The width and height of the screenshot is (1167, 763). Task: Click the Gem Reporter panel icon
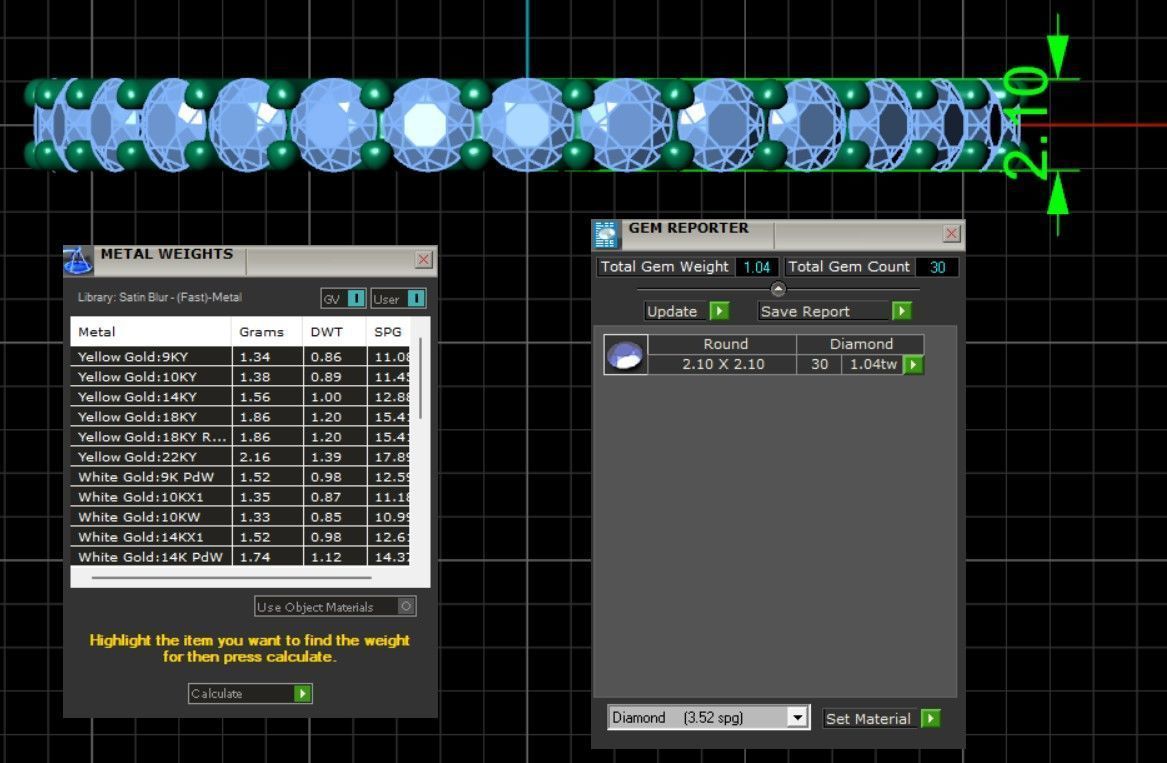[x=606, y=234]
